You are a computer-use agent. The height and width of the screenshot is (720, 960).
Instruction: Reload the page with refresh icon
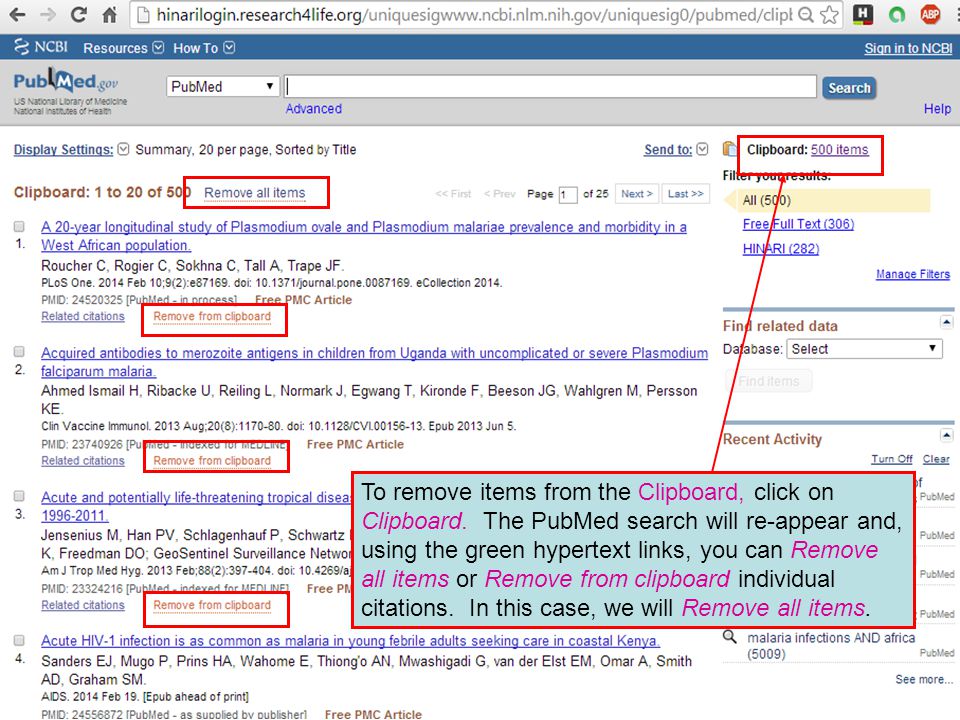coord(78,14)
